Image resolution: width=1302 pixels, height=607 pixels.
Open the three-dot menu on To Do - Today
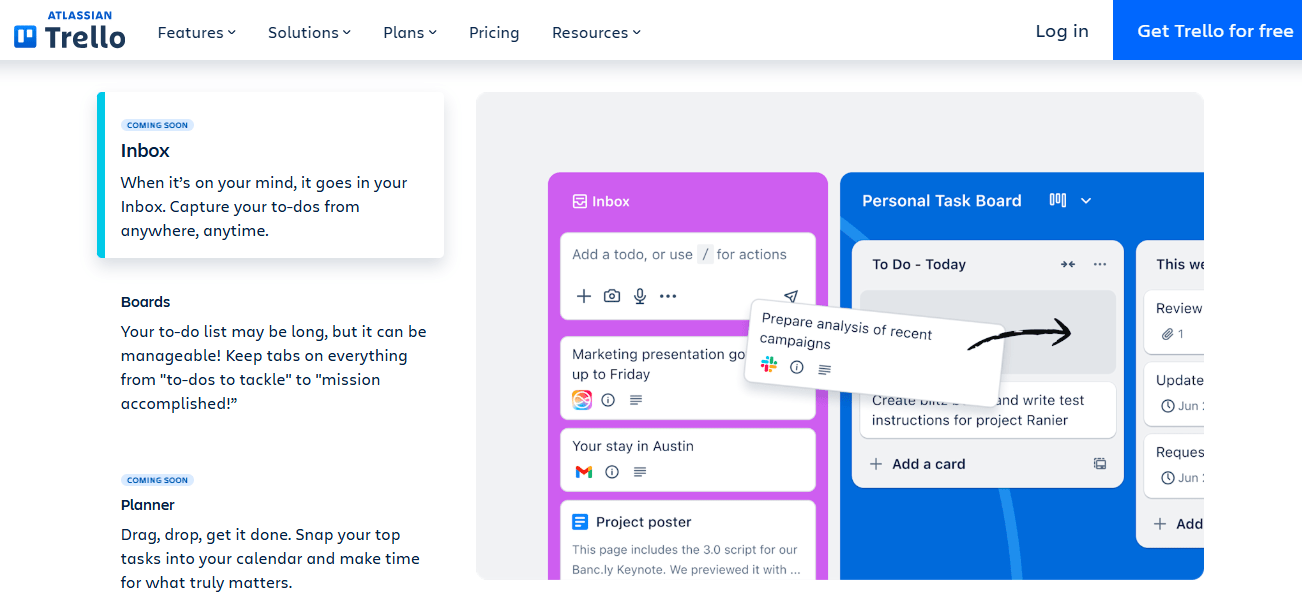pyautogui.click(x=1100, y=264)
